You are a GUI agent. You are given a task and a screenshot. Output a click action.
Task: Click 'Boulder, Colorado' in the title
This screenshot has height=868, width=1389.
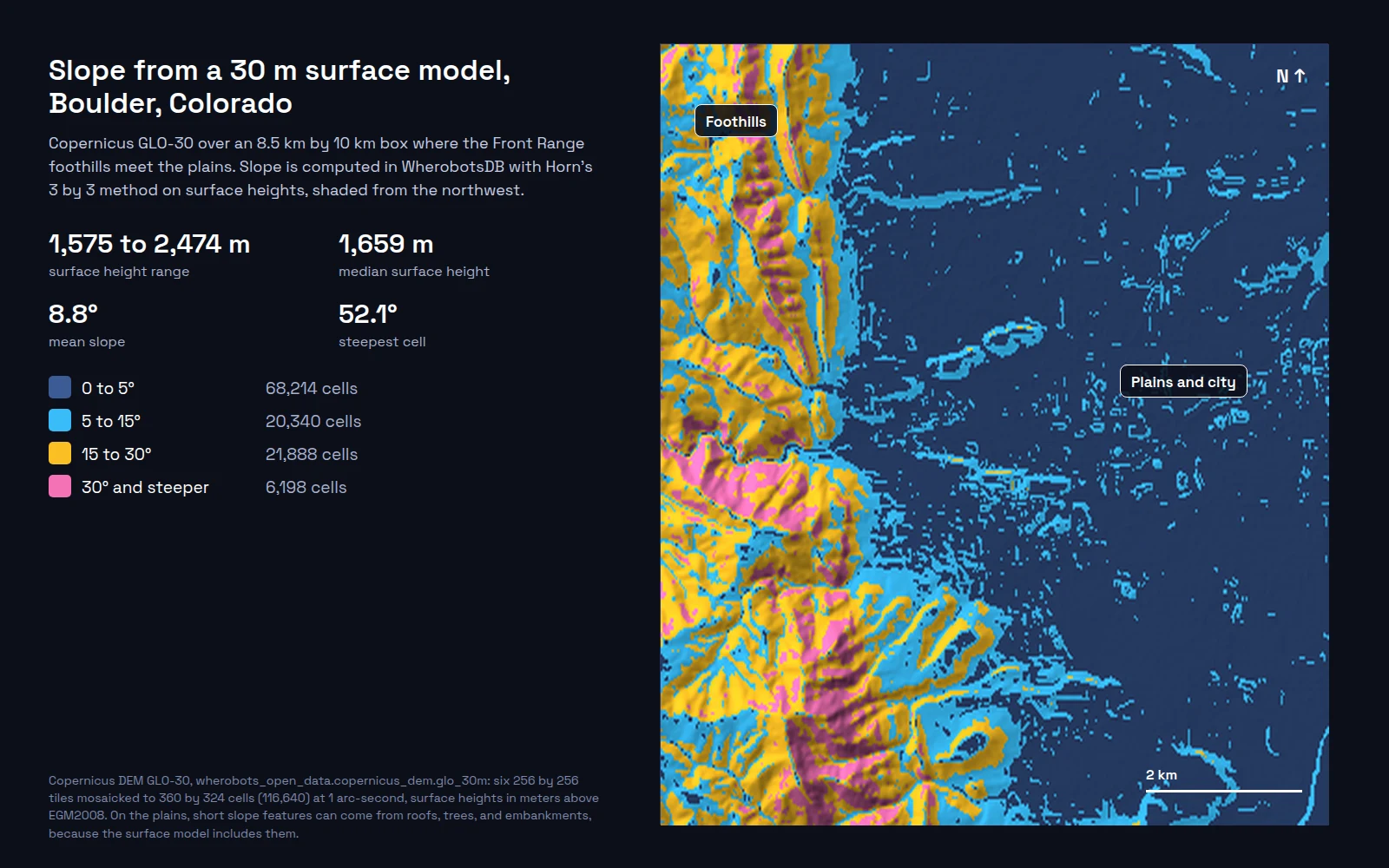click(170, 103)
